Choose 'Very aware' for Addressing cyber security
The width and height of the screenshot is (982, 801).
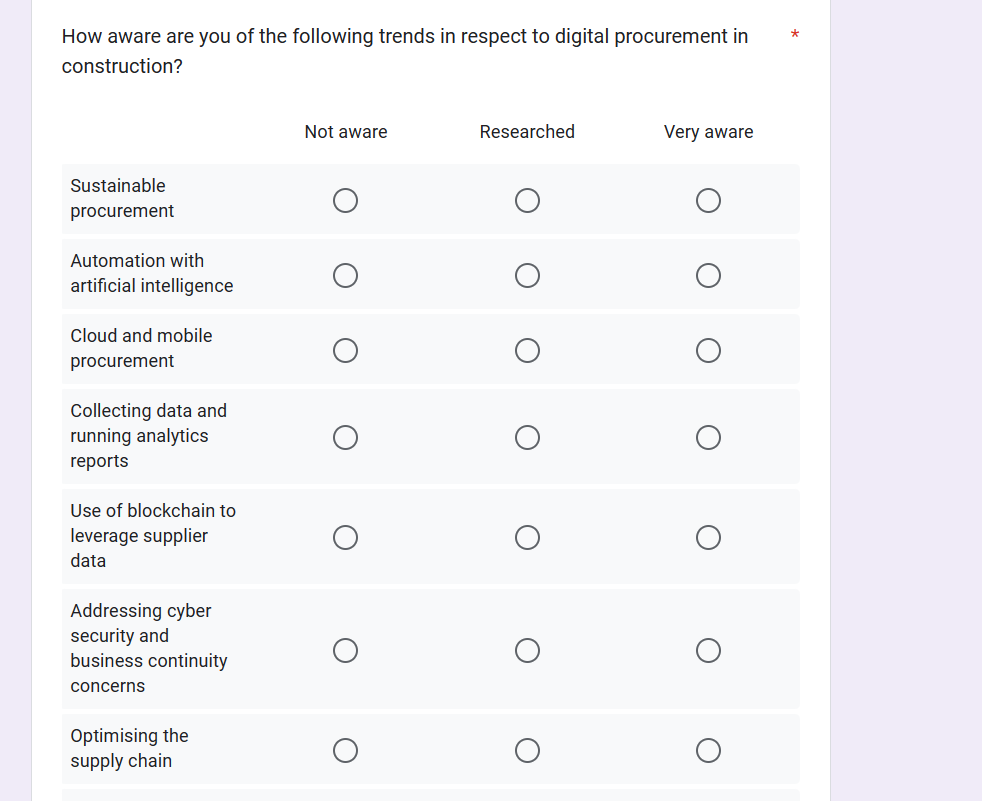(x=708, y=651)
